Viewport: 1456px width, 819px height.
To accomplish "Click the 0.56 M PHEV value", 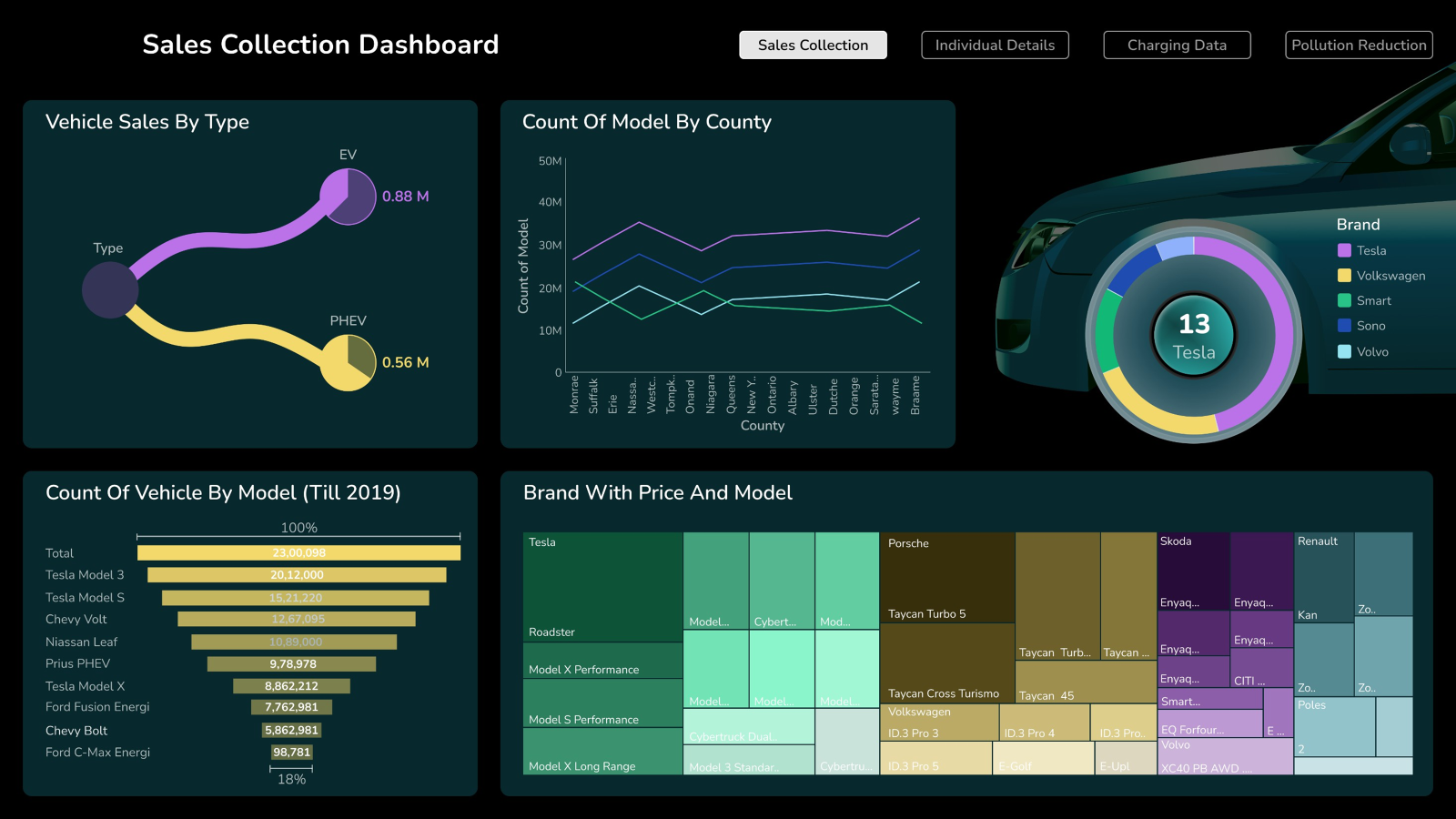I will coord(405,362).
